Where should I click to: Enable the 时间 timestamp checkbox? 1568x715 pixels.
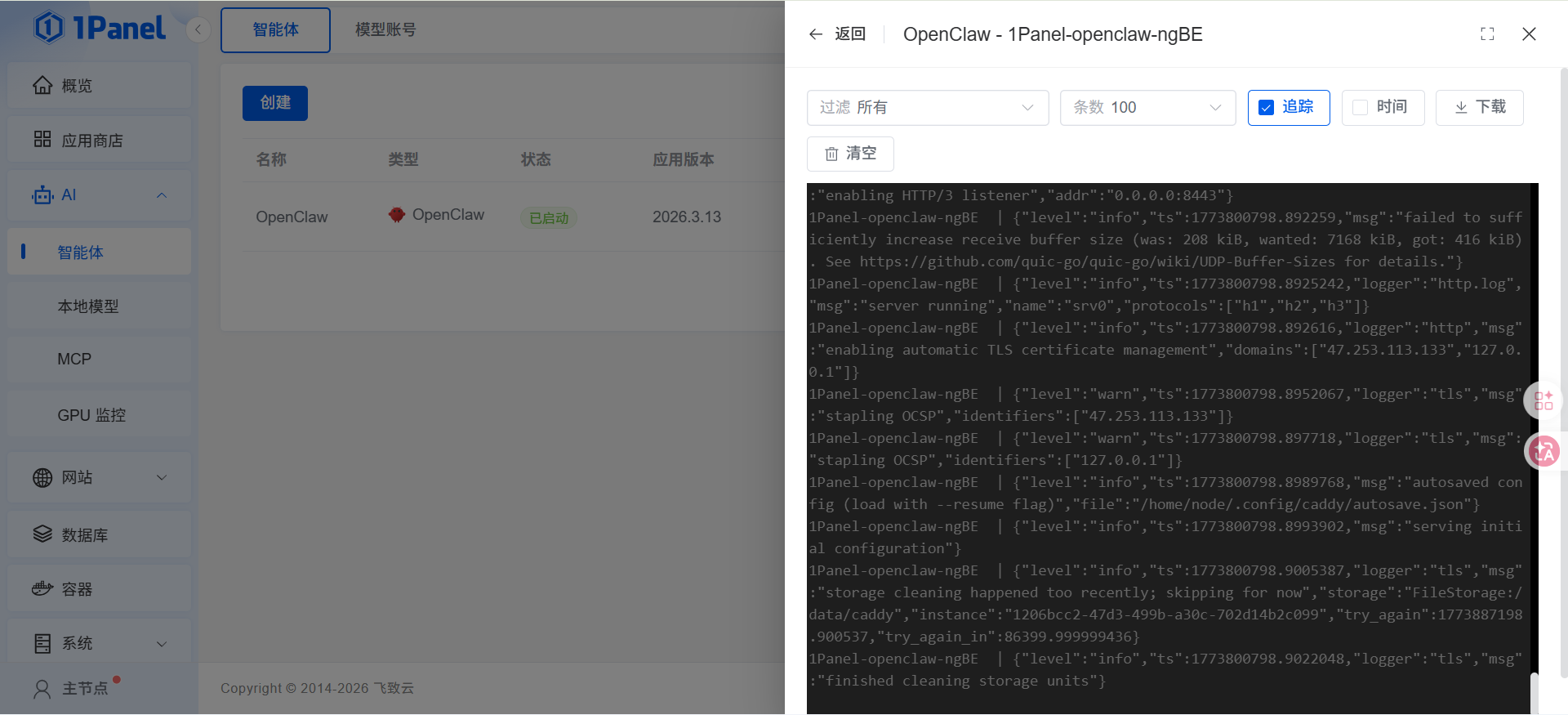tap(1360, 108)
